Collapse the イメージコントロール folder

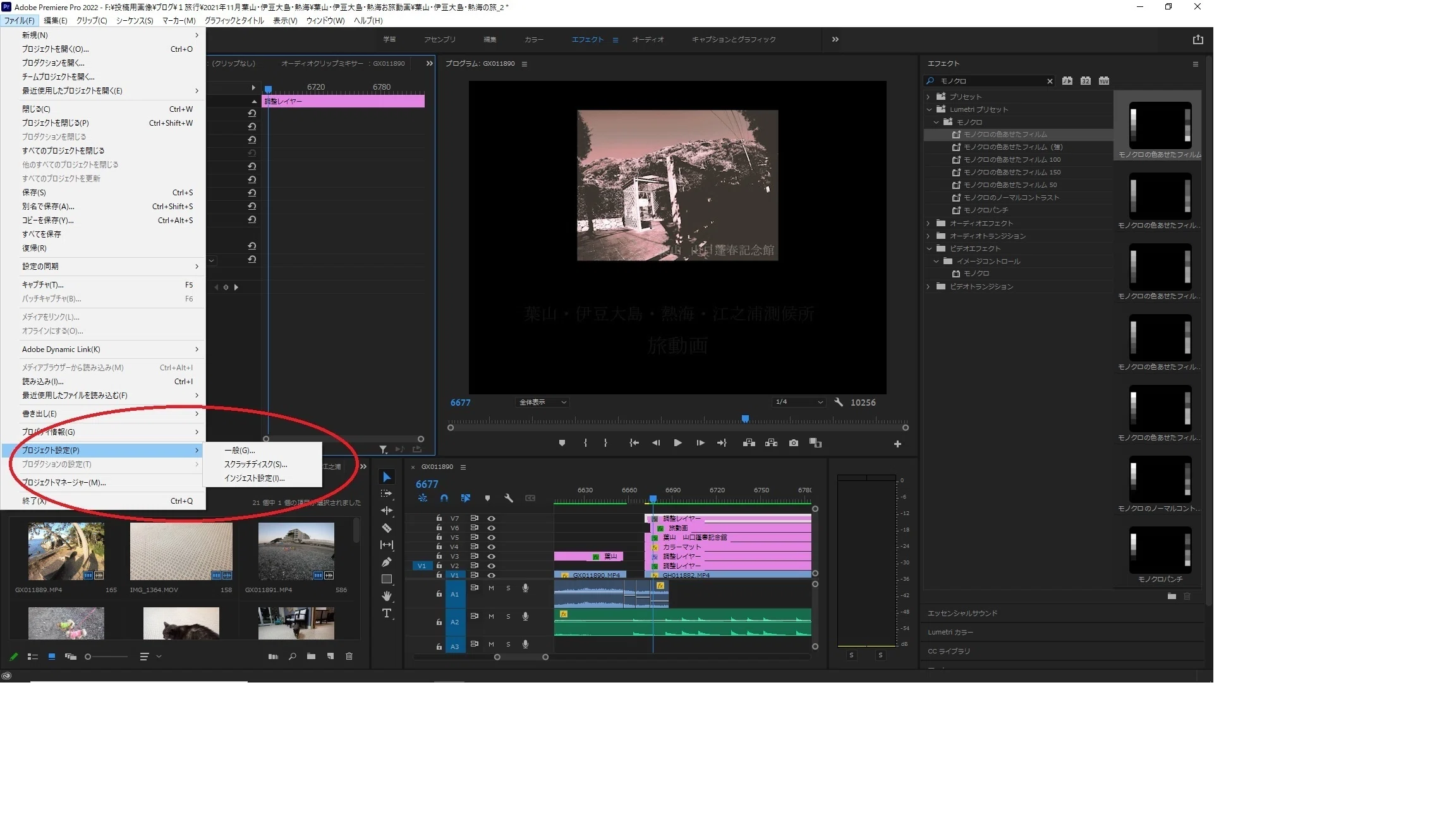[x=936, y=261]
